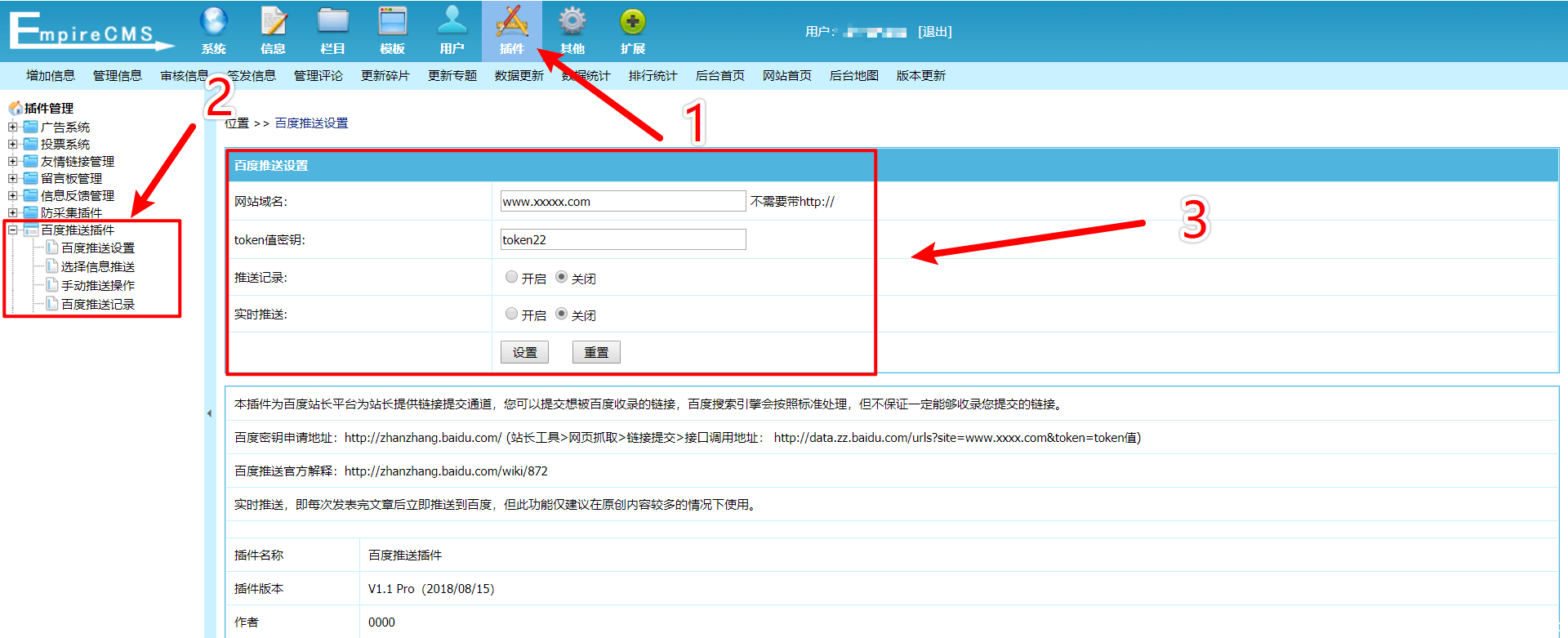
Task: Open 管理信息 in submenu bar
Action: [118, 76]
